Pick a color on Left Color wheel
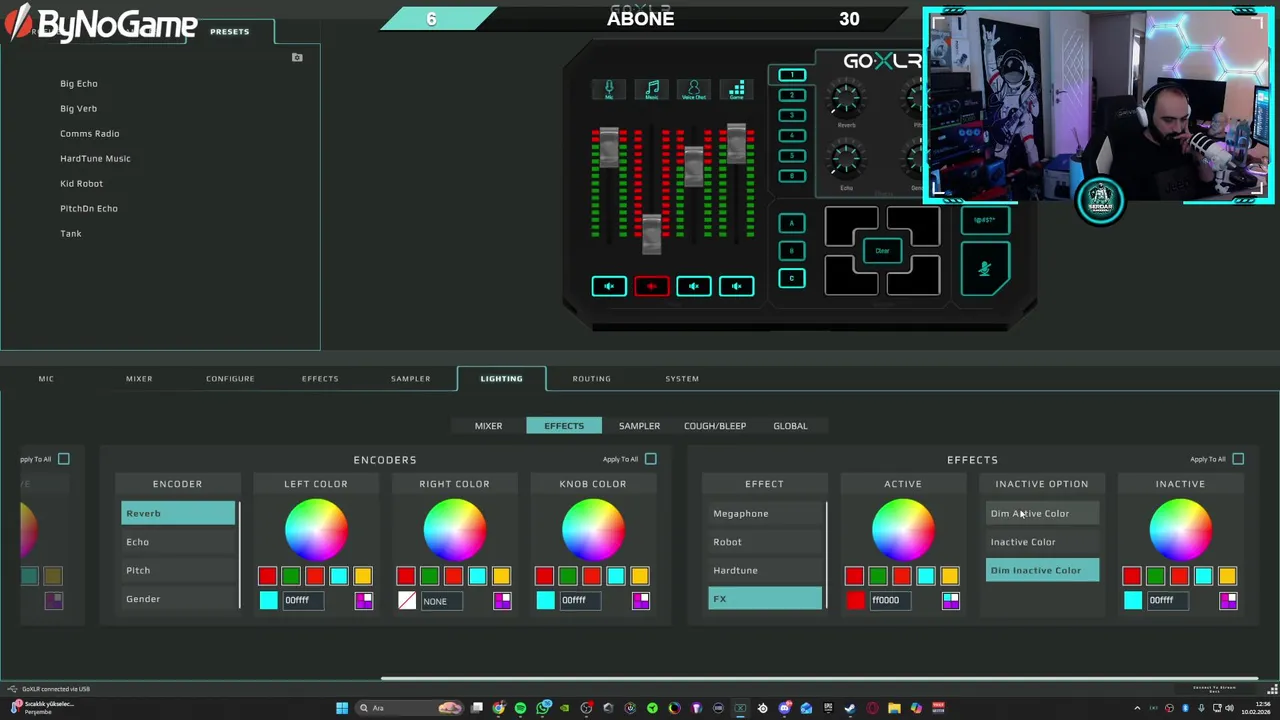This screenshot has height=720, width=1280. [316, 530]
